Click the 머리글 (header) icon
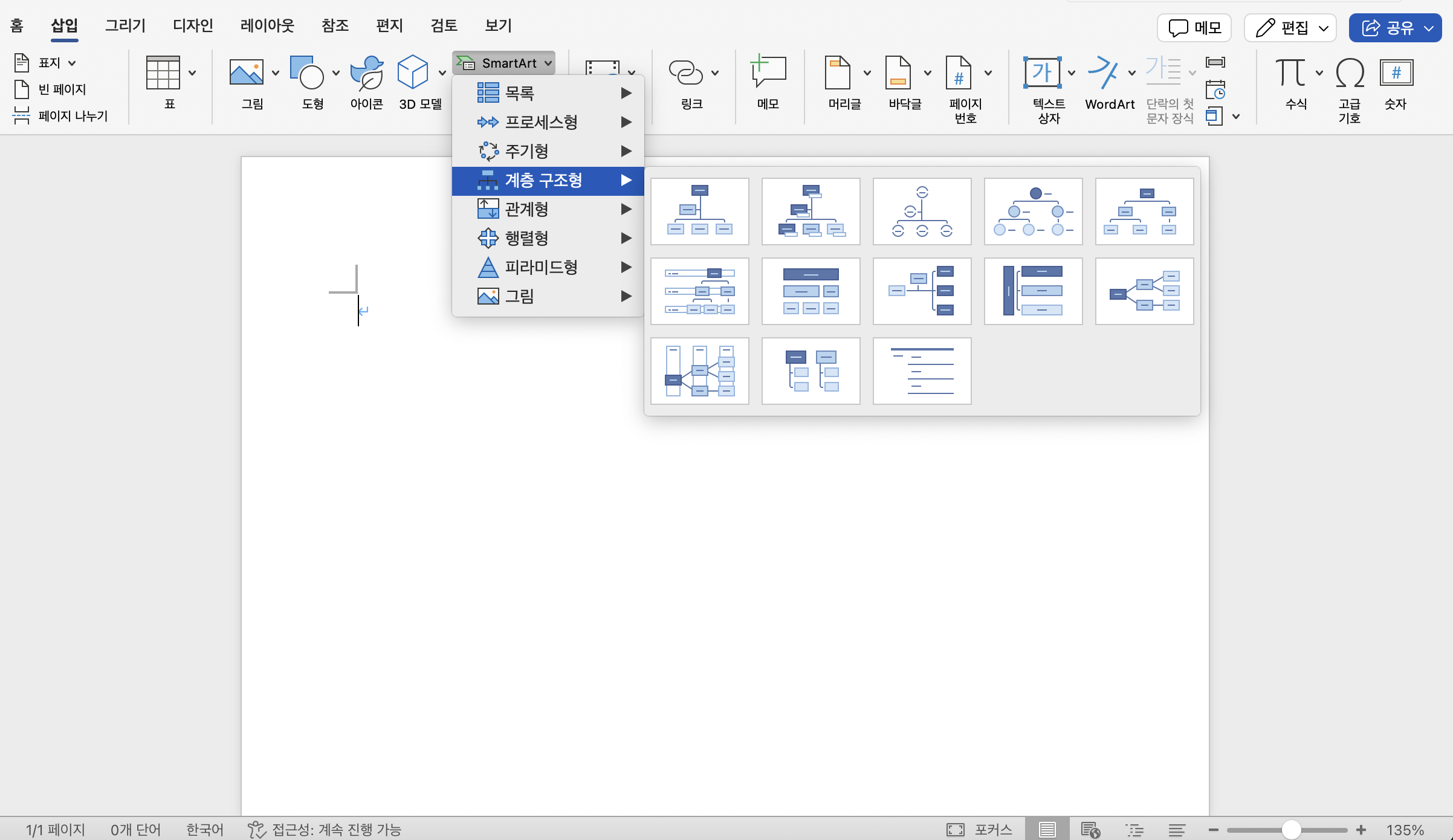 [838, 73]
